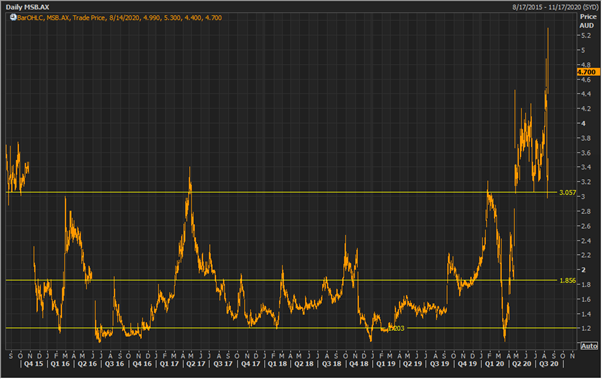Click the Q2 17 quarter label
Image resolution: width=602 pixels, height=379 pixels.
click(196, 364)
